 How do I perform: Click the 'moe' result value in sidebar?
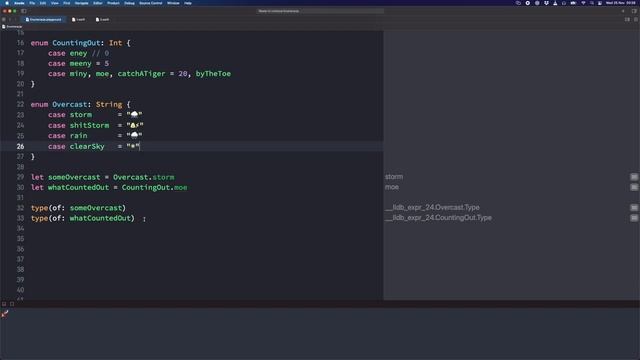coord(392,187)
